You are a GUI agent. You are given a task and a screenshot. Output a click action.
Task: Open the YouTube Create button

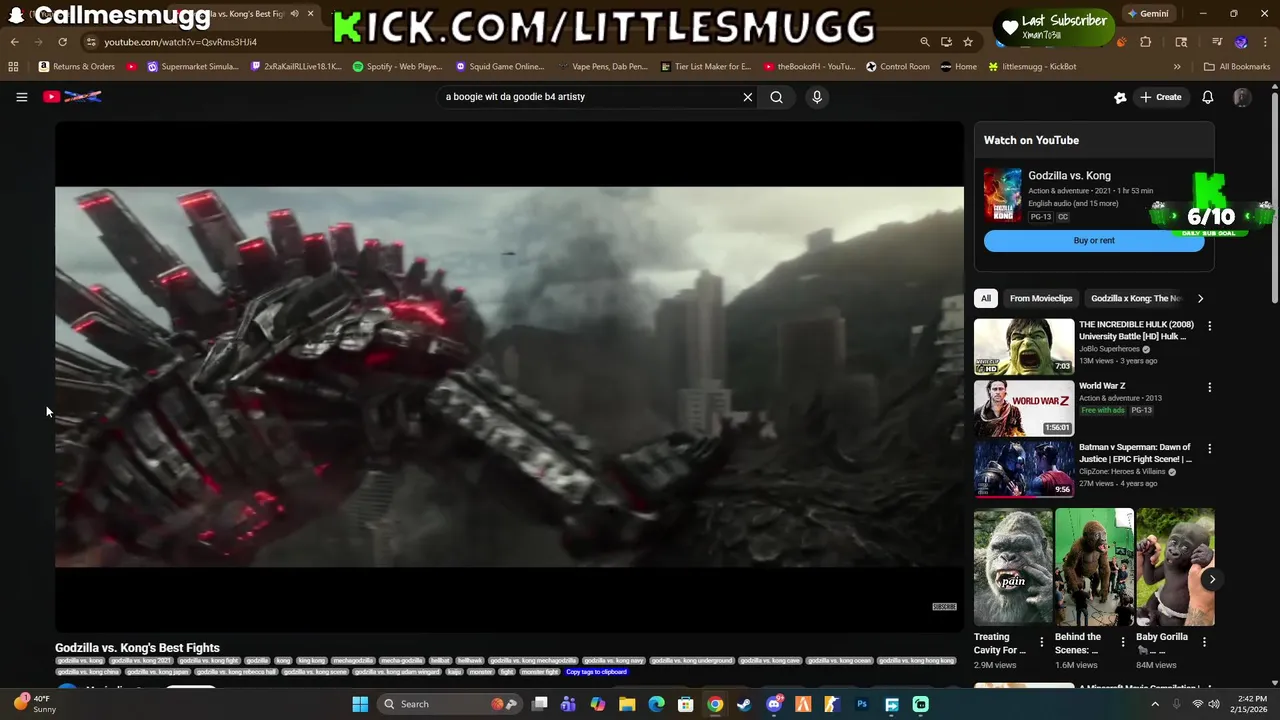(x=1161, y=97)
